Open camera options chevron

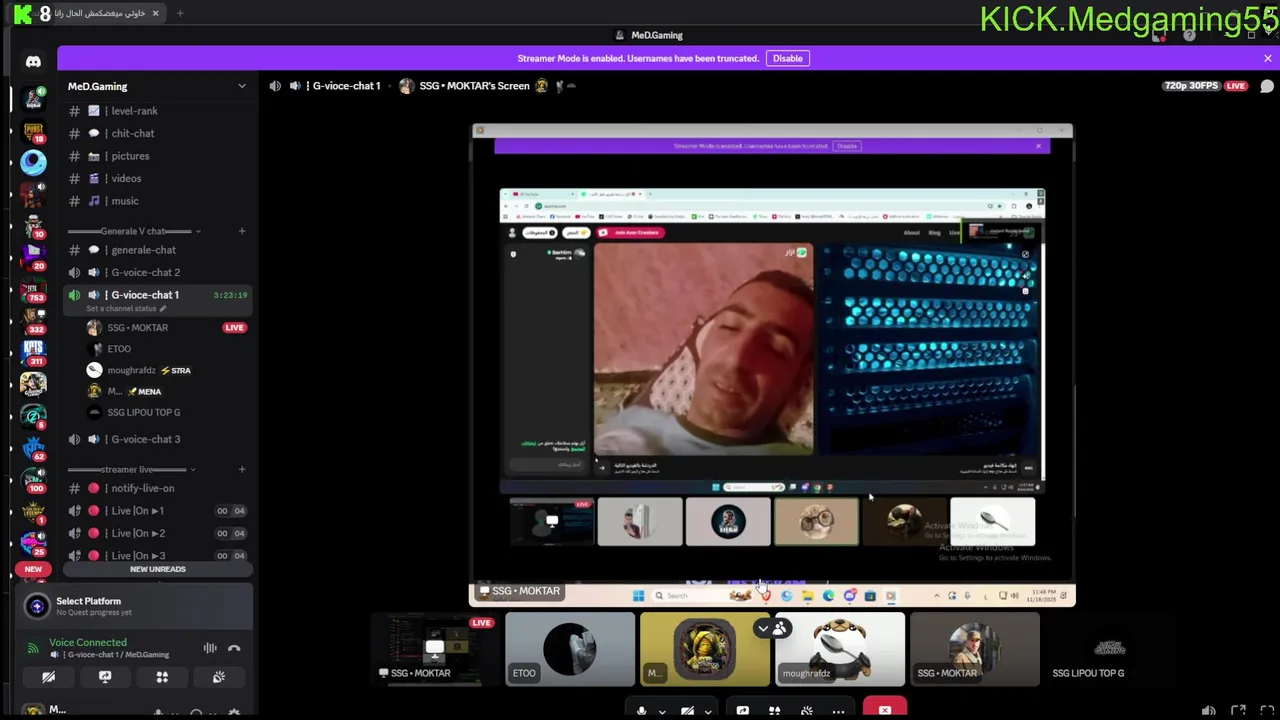[707, 712]
